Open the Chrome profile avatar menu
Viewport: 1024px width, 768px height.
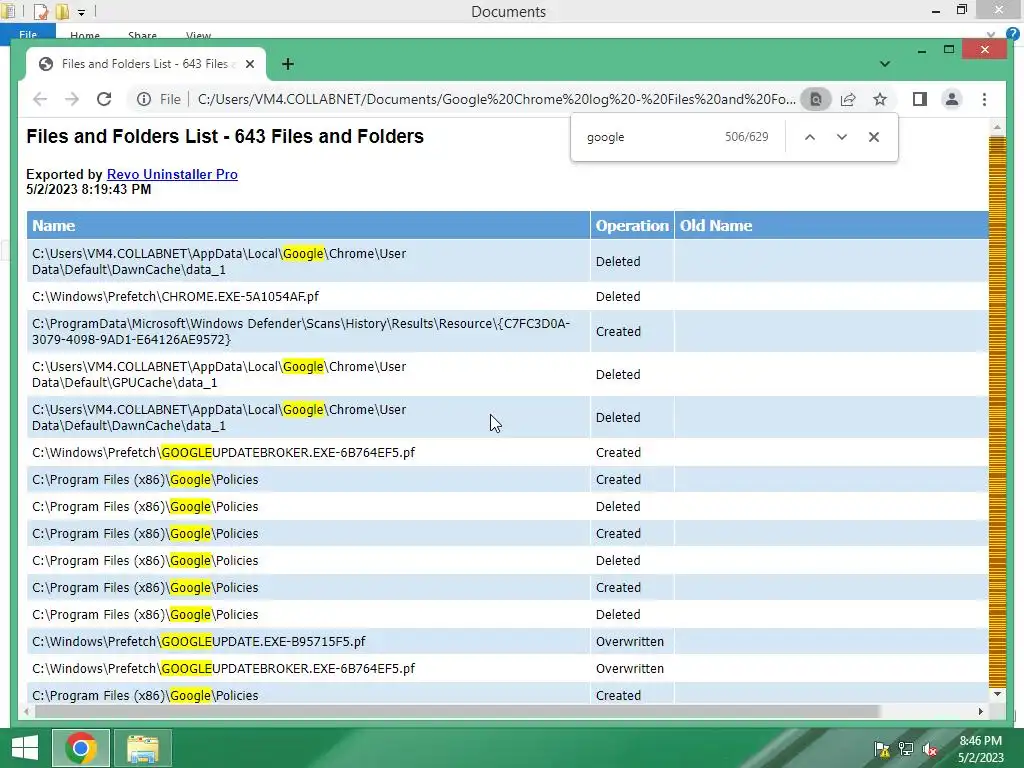[952, 99]
